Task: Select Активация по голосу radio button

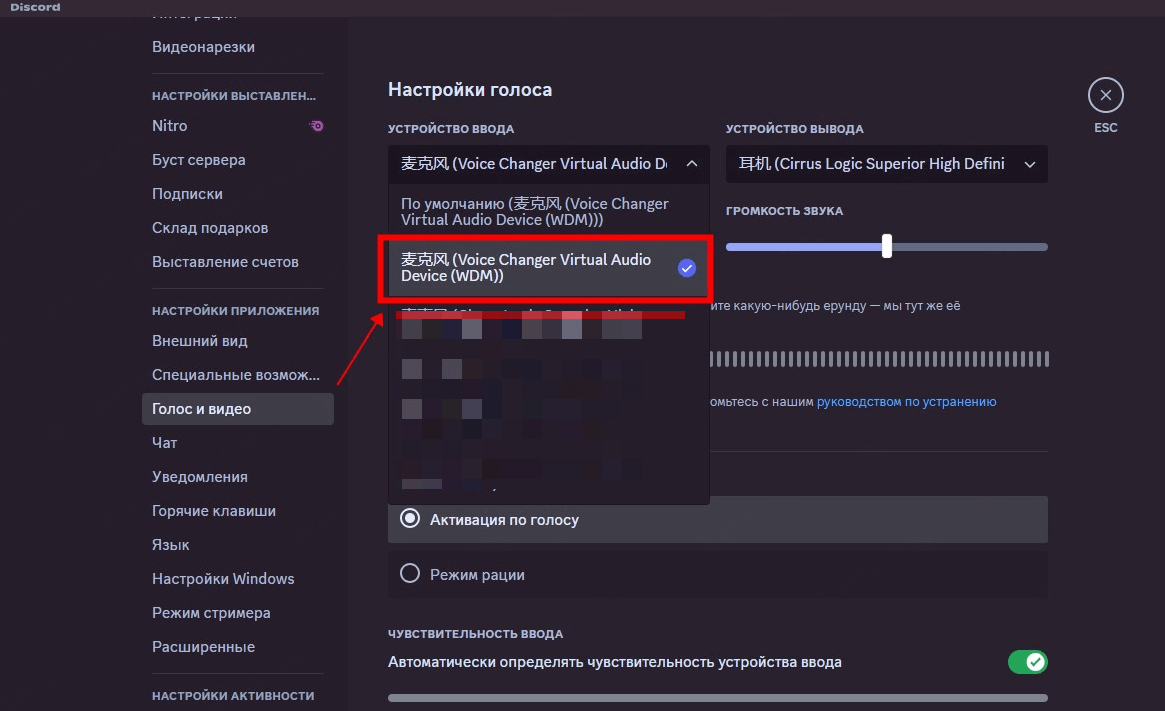Action: pos(410,519)
